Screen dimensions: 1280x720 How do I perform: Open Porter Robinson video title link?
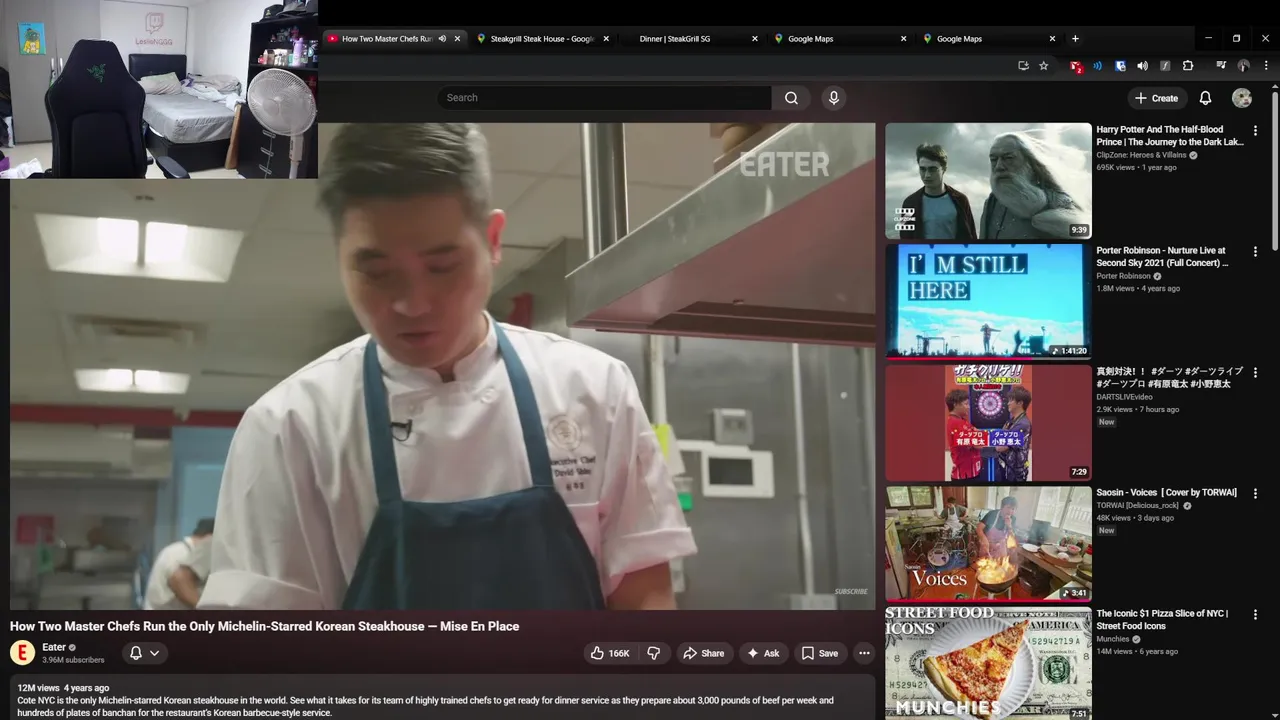click(x=1162, y=257)
